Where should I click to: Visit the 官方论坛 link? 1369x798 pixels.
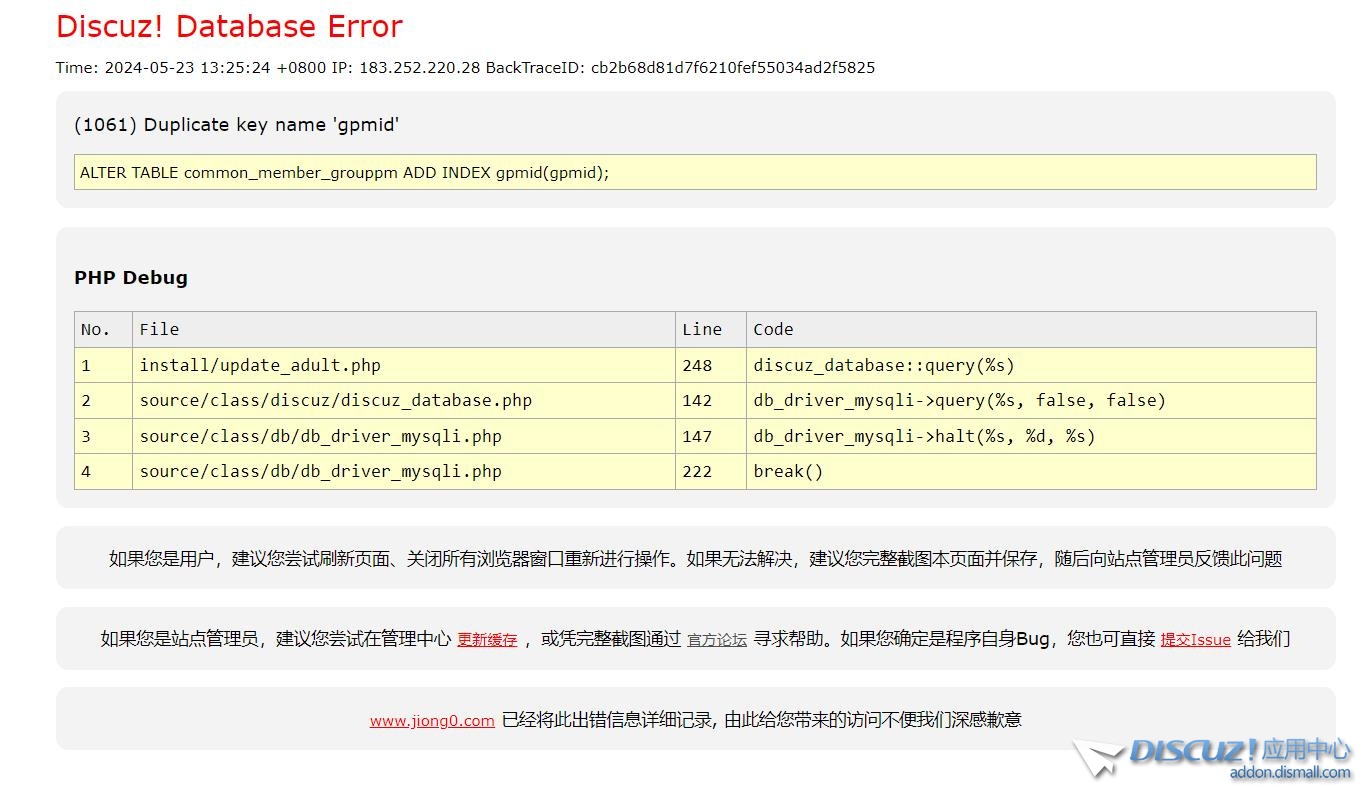coord(716,640)
